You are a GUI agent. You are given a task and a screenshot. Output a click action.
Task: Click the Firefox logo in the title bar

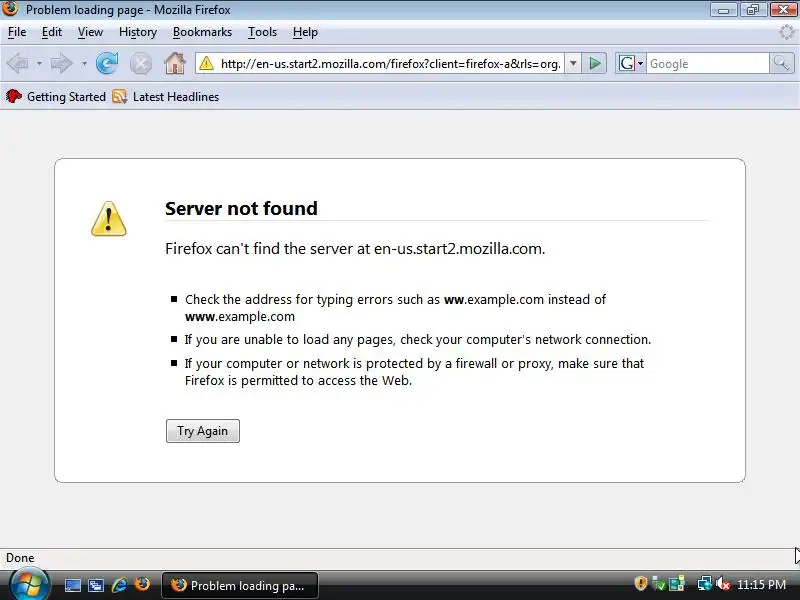(10, 9)
